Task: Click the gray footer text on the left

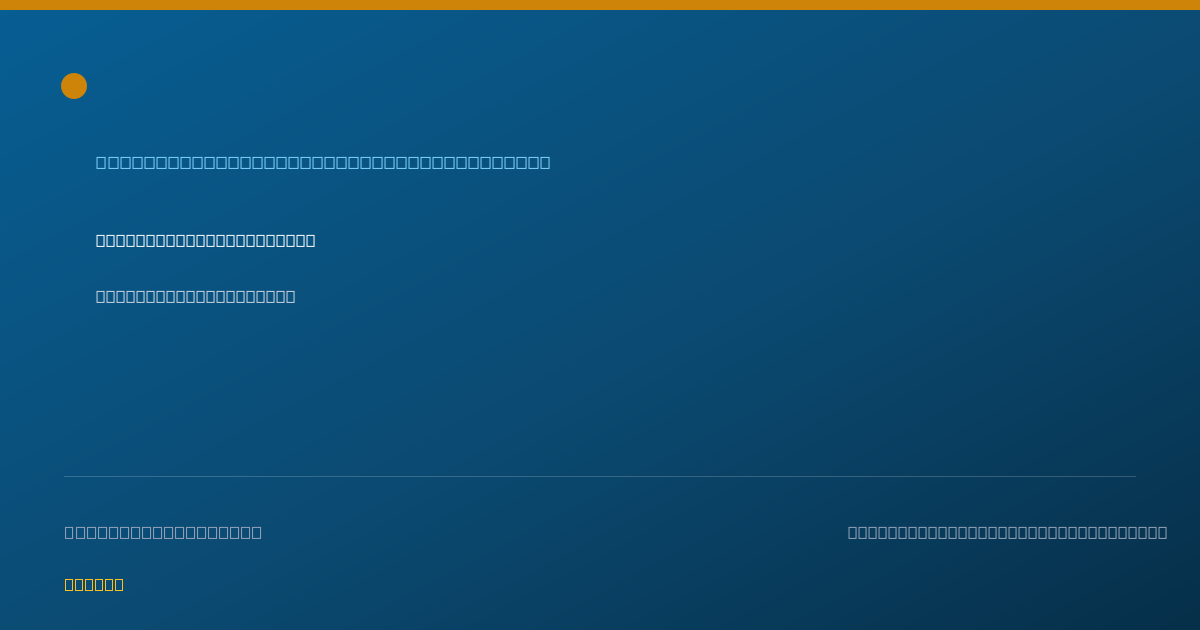Action: [163, 532]
